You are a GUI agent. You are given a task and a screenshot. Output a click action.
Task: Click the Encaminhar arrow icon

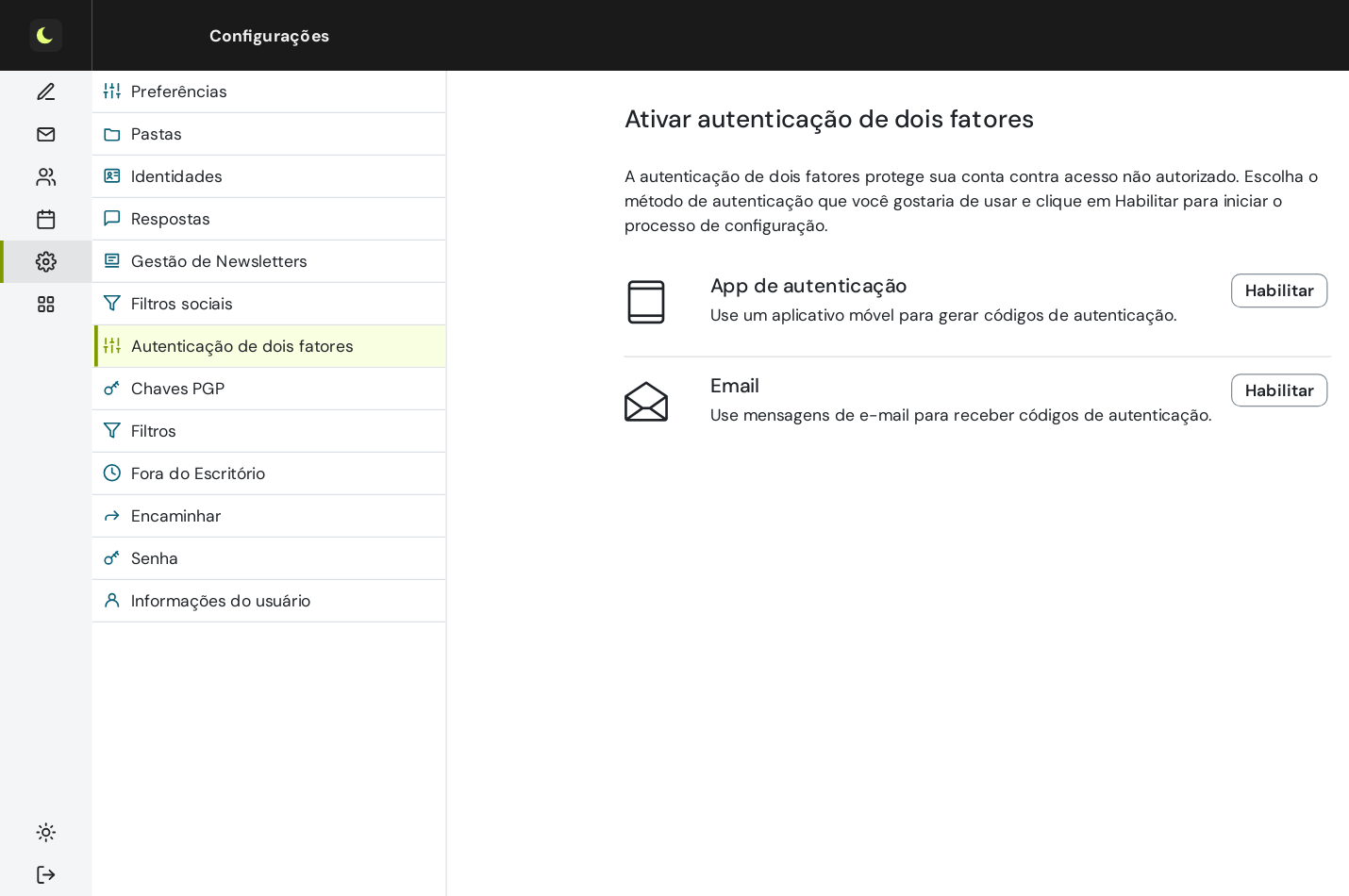(112, 516)
